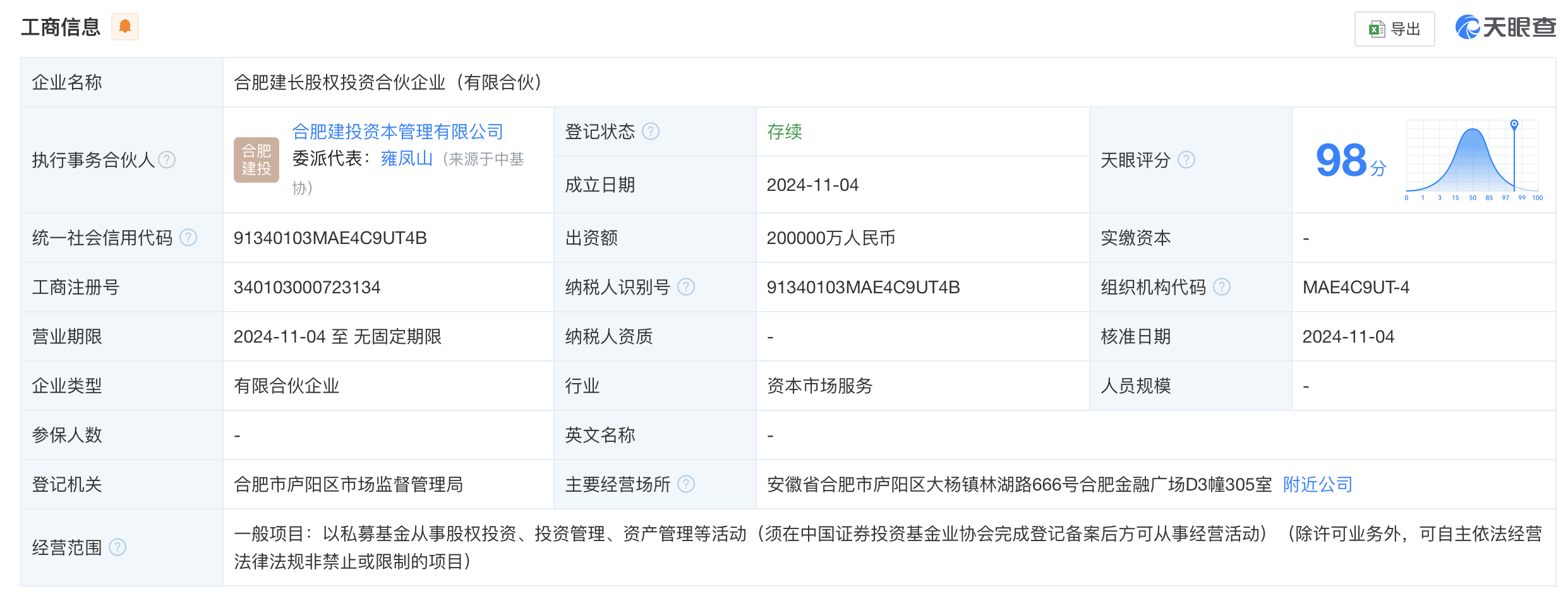This screenshot has width=1568, height=598.
Task: Click help icon next to 统一社会信用代码
Action: pyautogui.click(x=188, y=238)
